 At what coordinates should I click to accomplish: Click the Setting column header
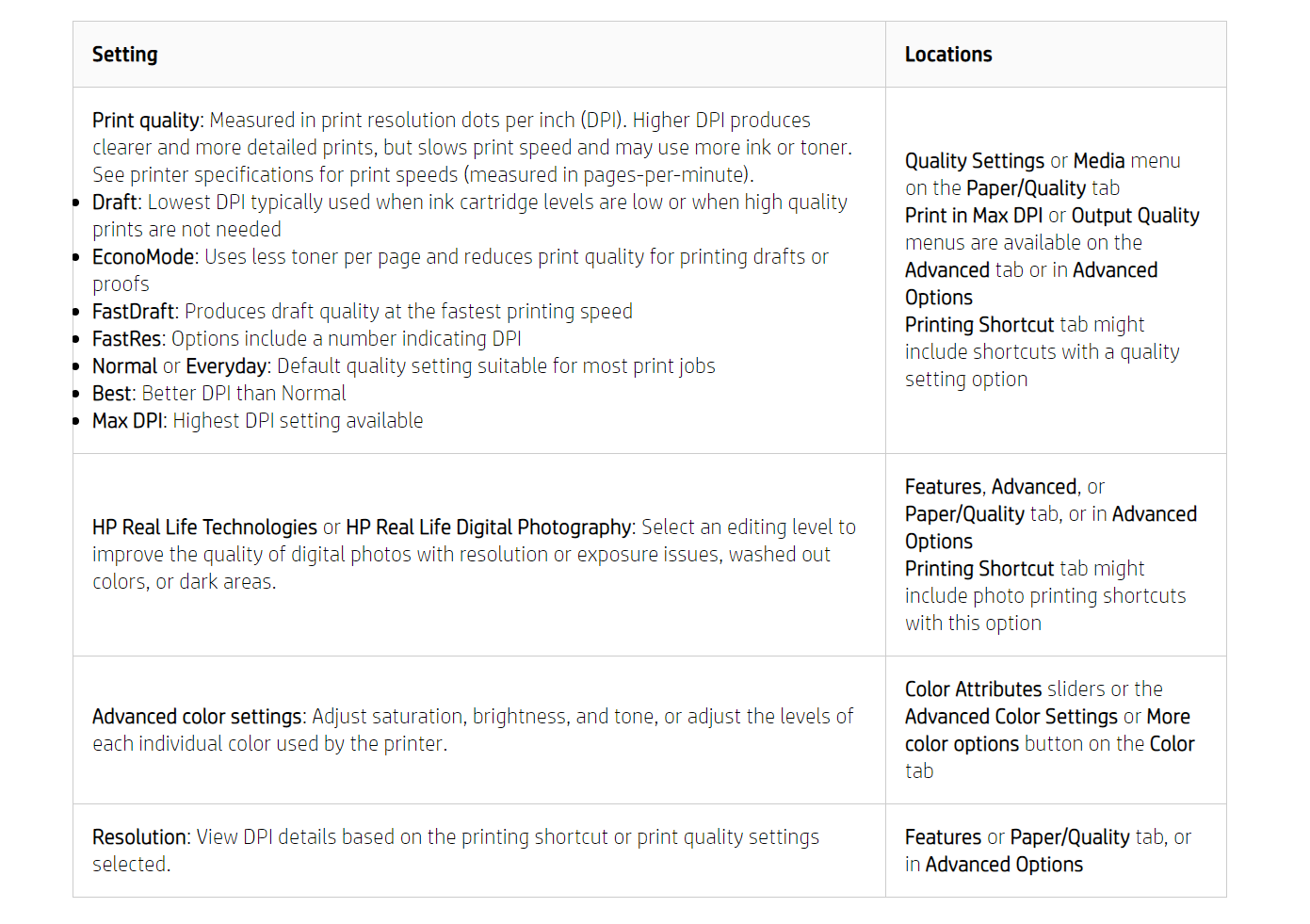(x=124, y=55)
